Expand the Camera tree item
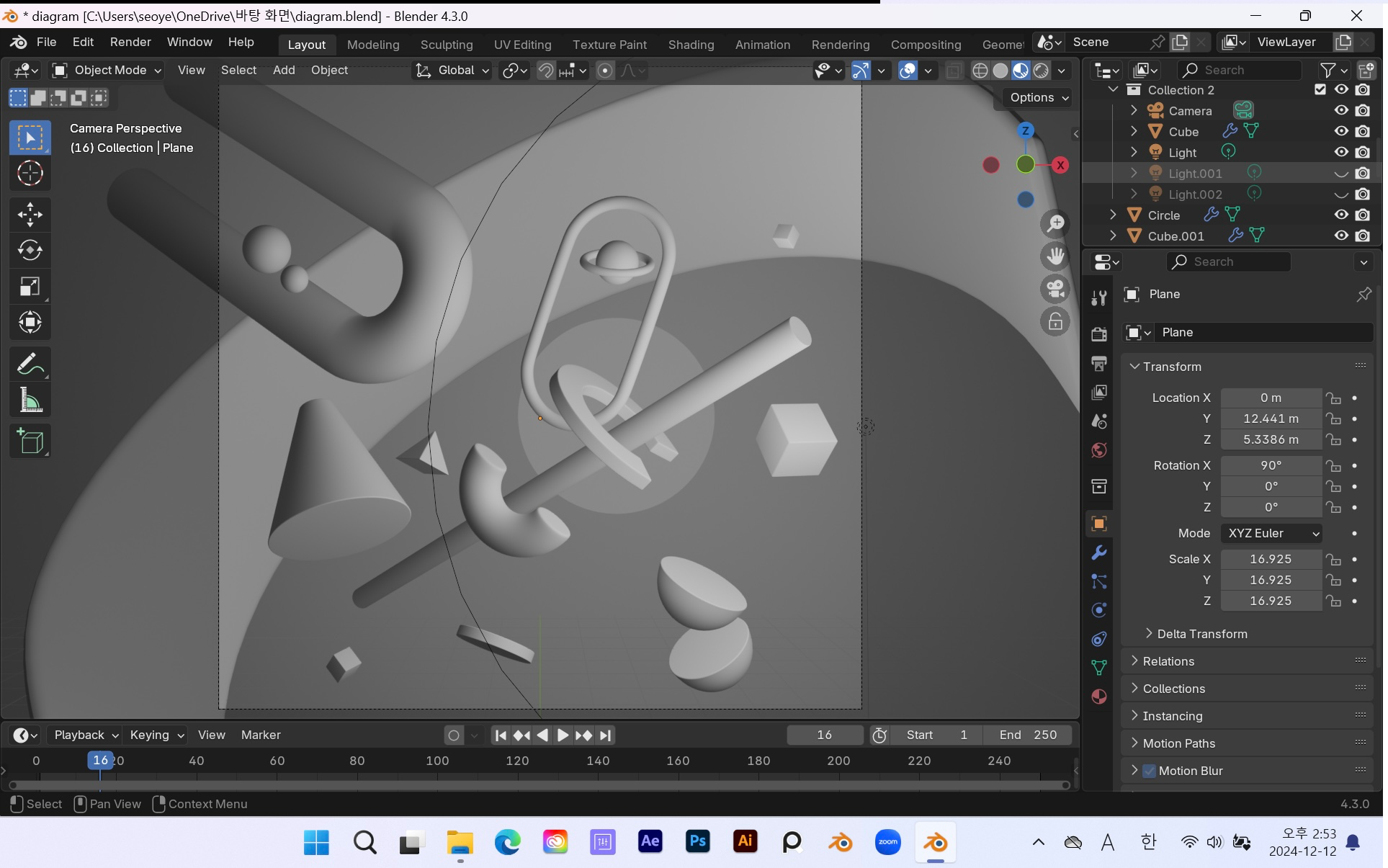Image resolution: width=1388 pixels, height=868 pixels. click(1134, 110)
